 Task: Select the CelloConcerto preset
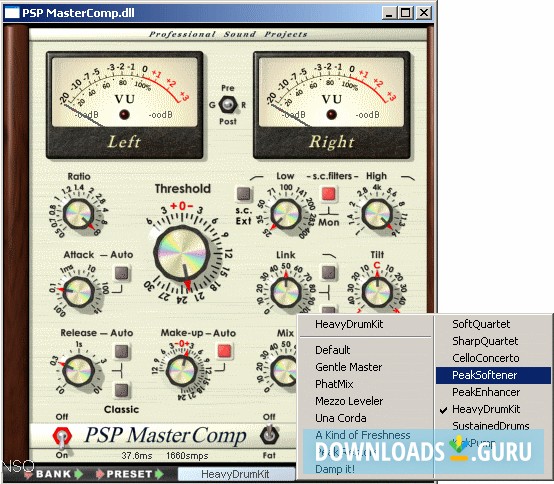point(493,358)
